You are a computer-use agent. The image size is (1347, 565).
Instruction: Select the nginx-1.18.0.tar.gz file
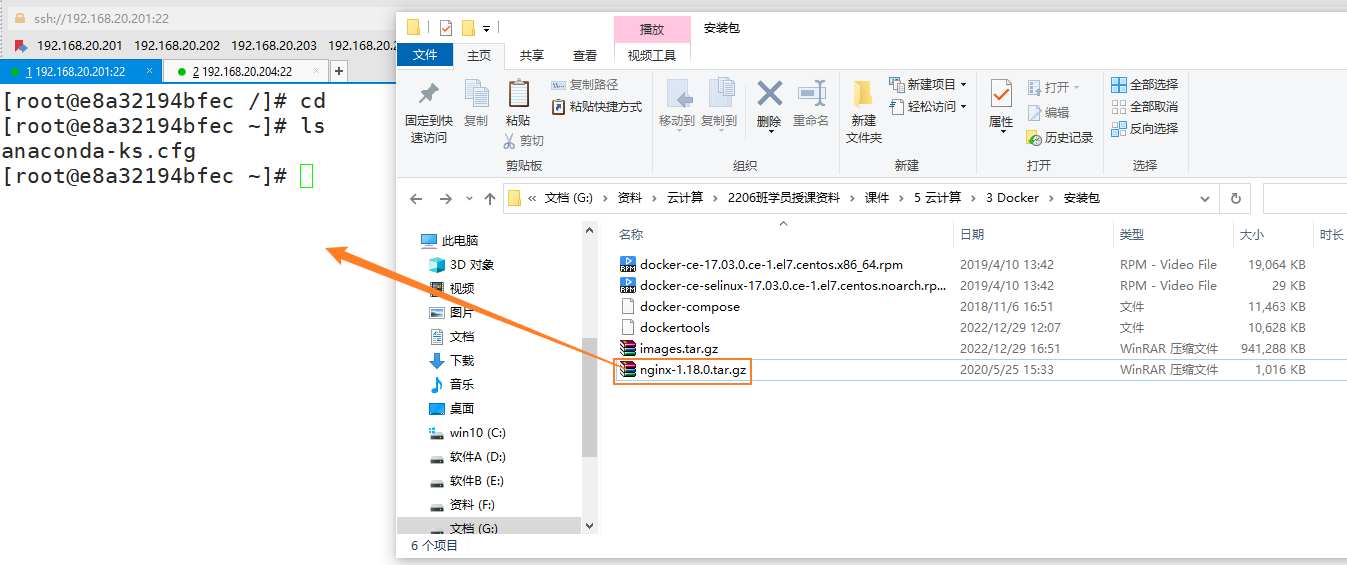coord(693,370)
